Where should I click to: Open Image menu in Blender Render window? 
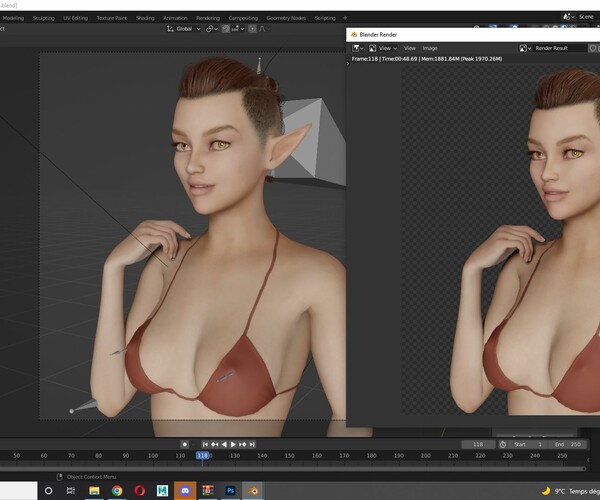430,48
